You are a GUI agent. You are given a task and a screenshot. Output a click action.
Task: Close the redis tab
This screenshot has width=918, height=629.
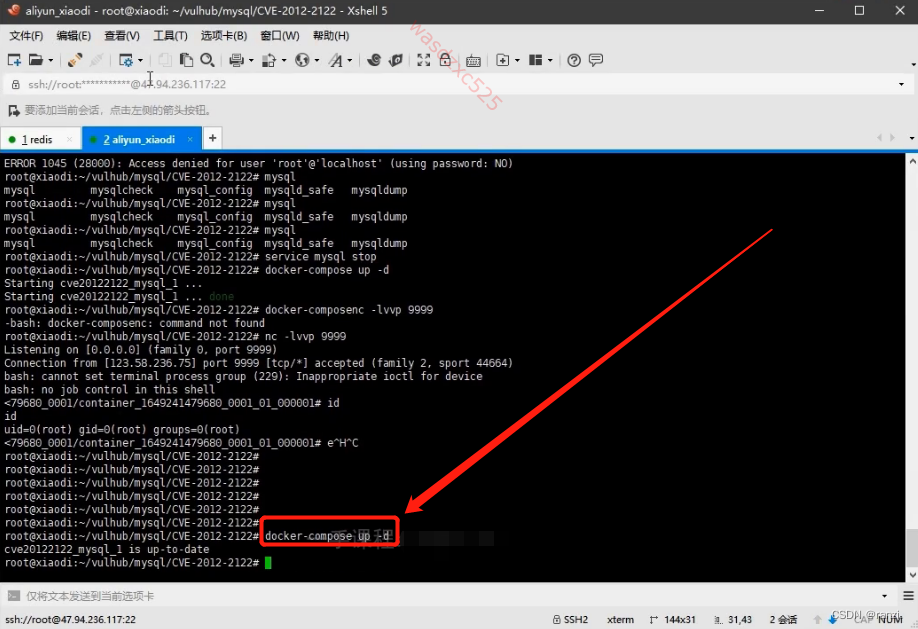coord(70,139)
